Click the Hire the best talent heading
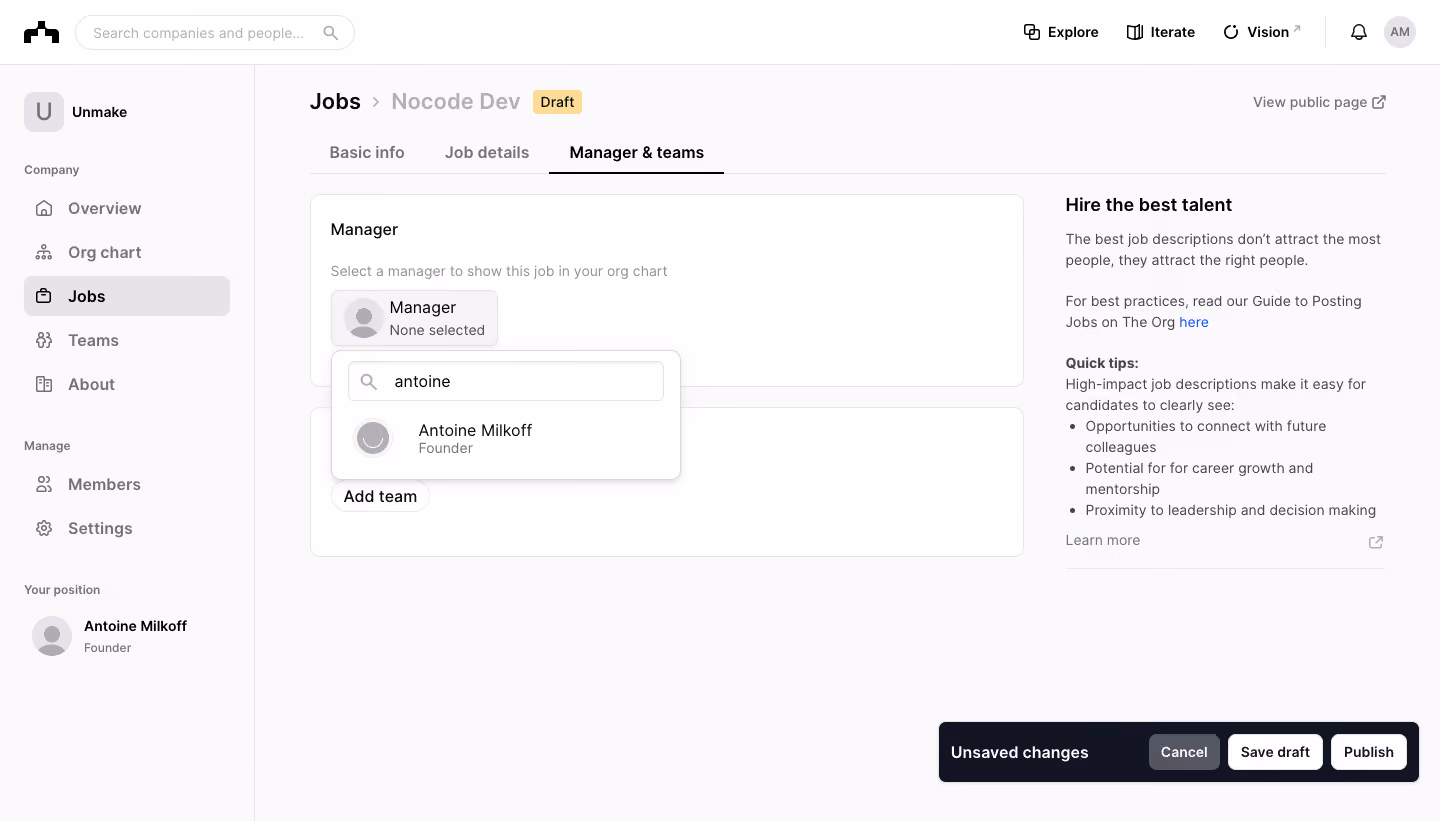Screen dimensions: 1440x821 click(x=1149, y=205)
